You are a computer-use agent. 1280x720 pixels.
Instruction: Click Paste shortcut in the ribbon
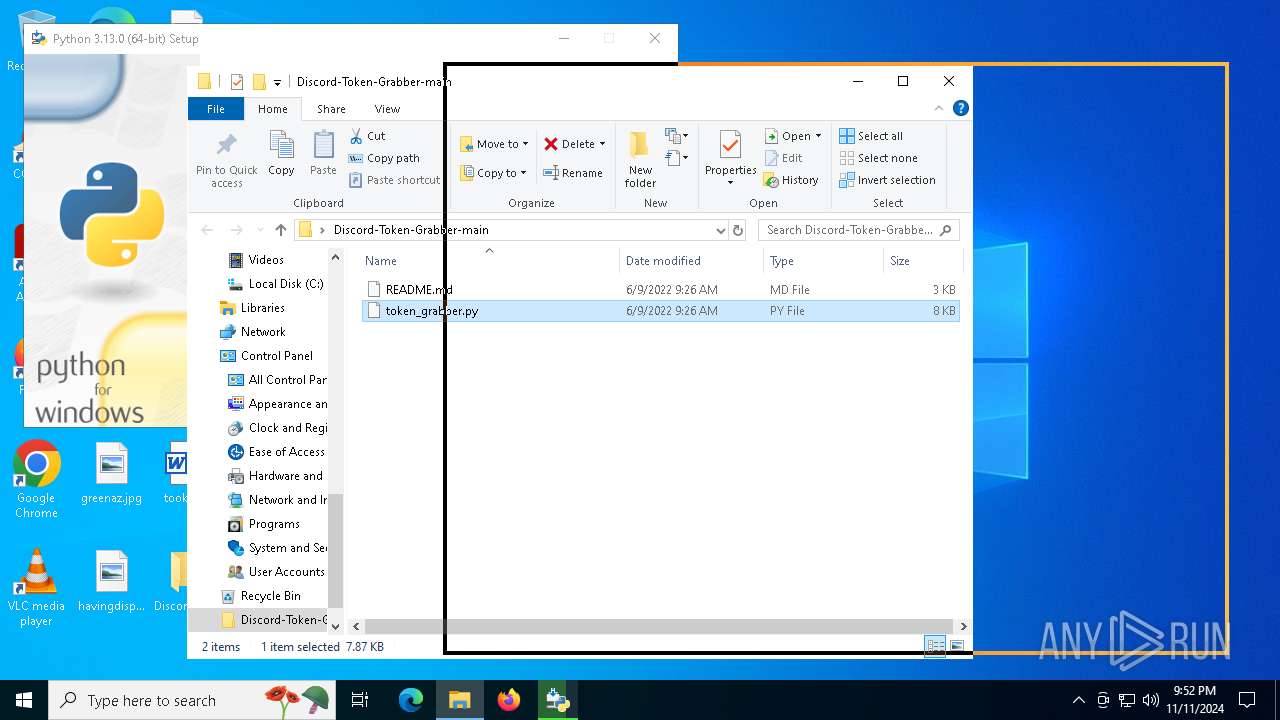coord(394,180)
